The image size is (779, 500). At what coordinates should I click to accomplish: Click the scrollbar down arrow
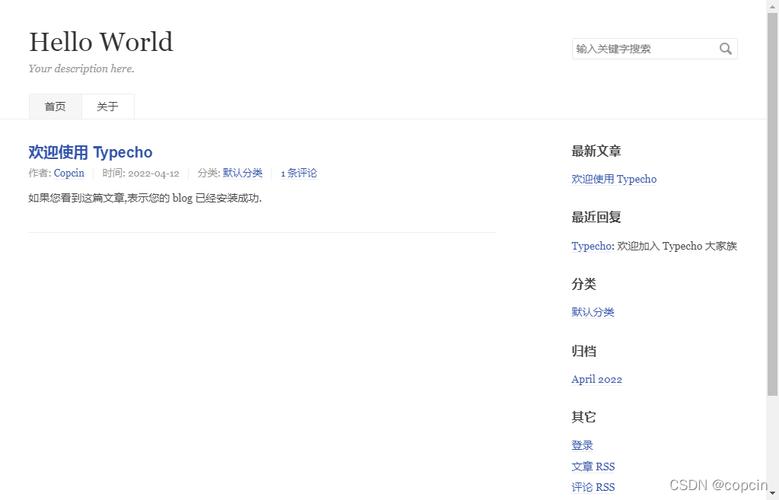pyautogui.click(x=773, y=494)
